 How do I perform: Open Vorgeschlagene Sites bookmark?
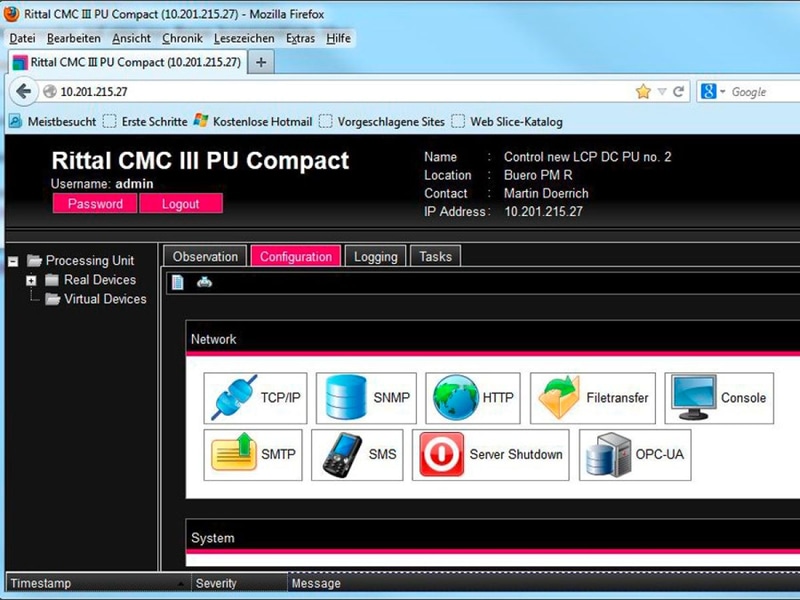click(382, 121)
